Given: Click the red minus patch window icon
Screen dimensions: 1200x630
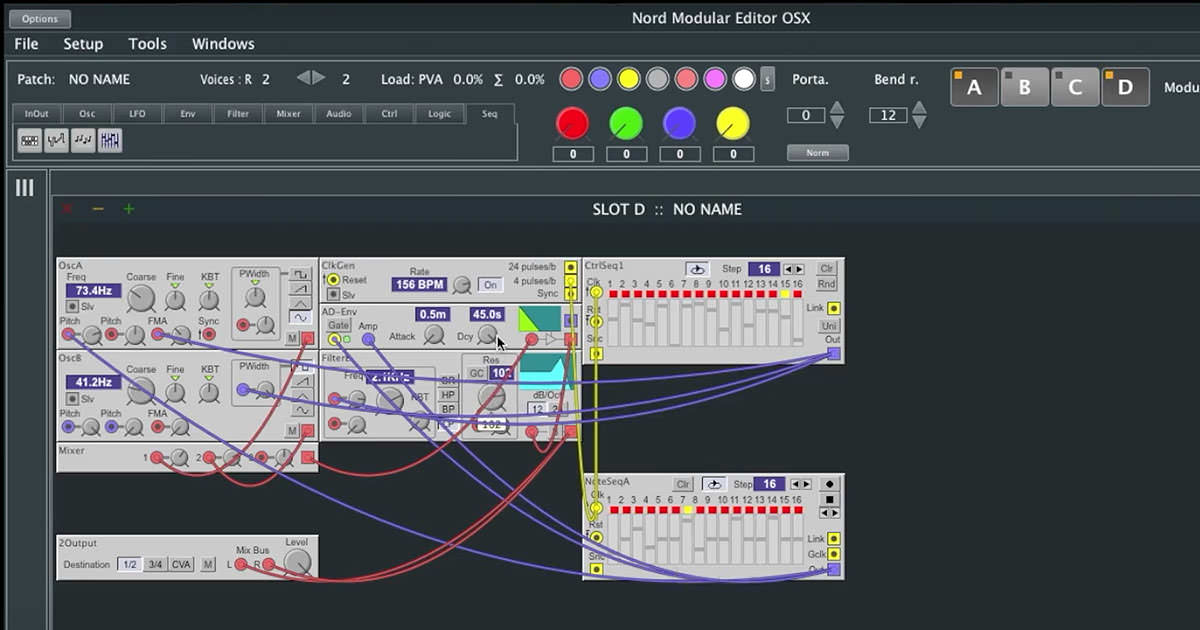Looking at the screenshot, I should (x=97, y=209).
